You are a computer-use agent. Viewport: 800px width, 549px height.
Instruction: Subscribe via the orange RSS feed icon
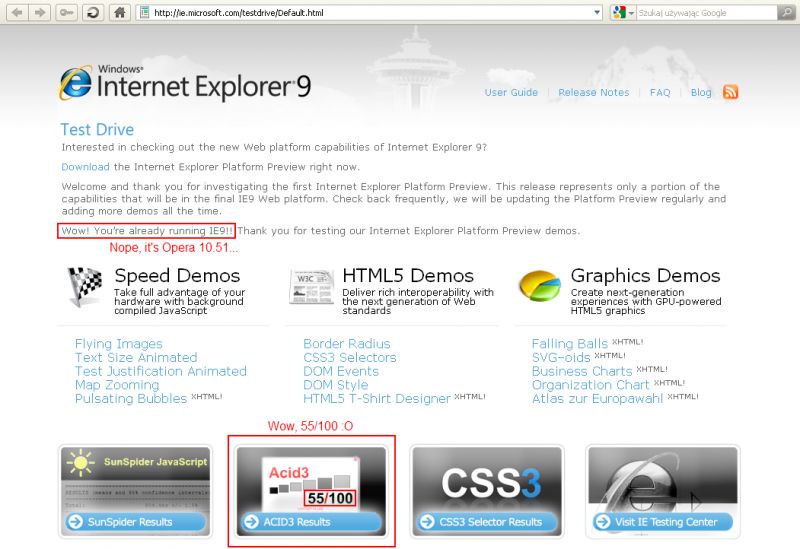[731, 92]
